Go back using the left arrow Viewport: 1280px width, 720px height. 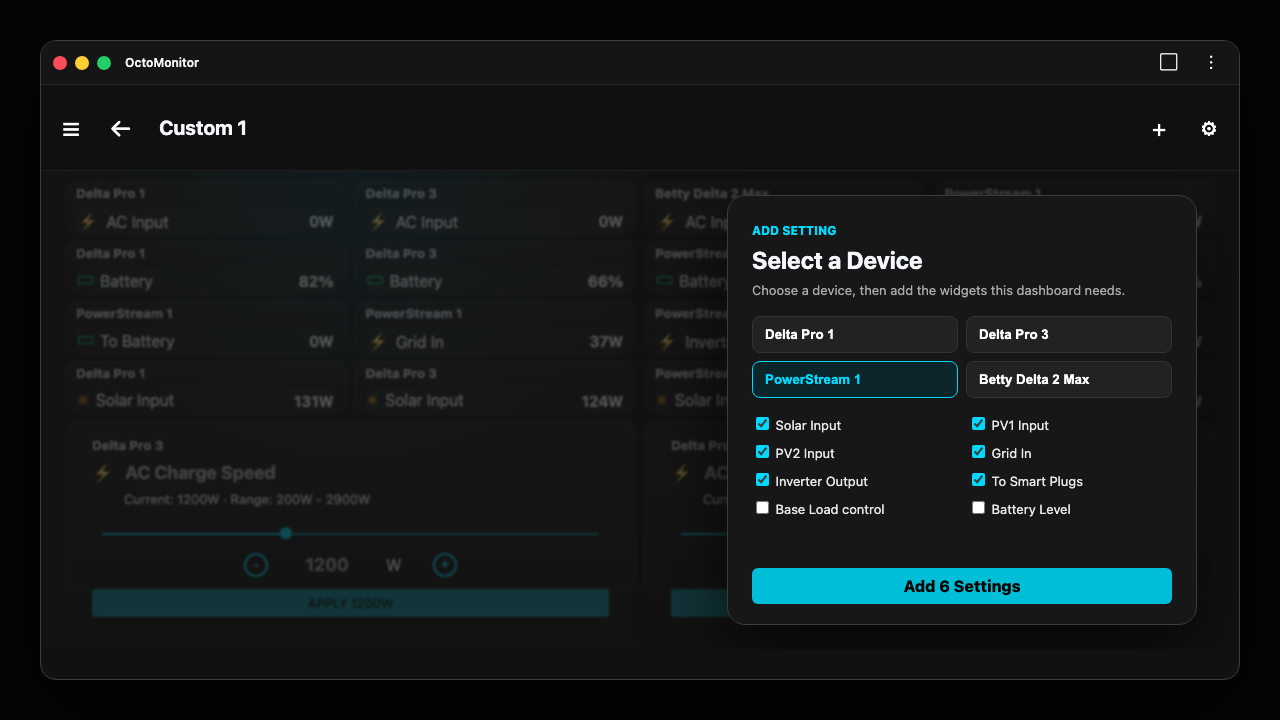click(121, 129)
